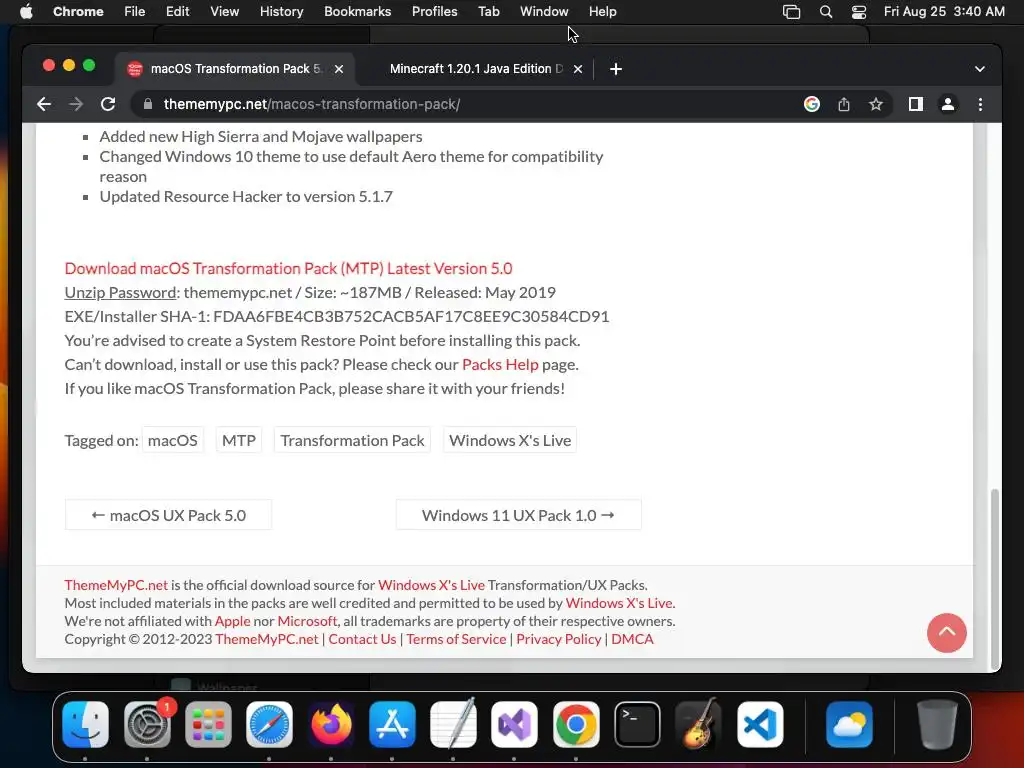Close the macOS Transformation Pack tab
The image size is (1024, 768).
339,69
